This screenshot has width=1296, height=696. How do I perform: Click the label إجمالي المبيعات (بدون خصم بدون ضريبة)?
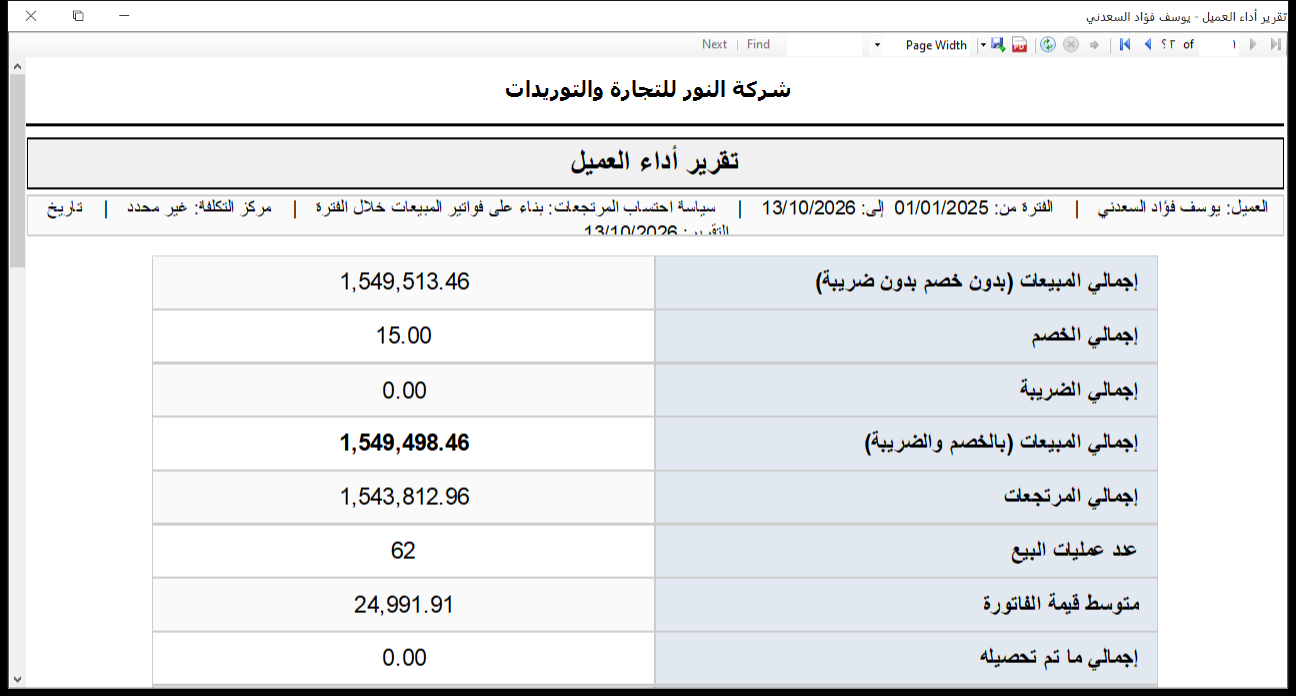[x=979, y=283]
